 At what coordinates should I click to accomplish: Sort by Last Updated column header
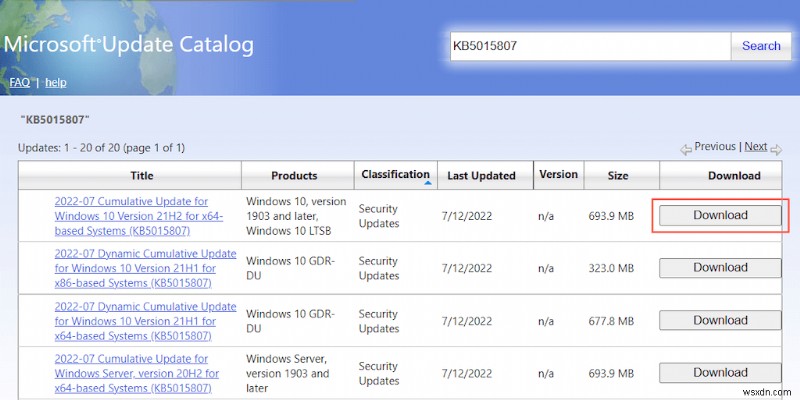[481, 176]
